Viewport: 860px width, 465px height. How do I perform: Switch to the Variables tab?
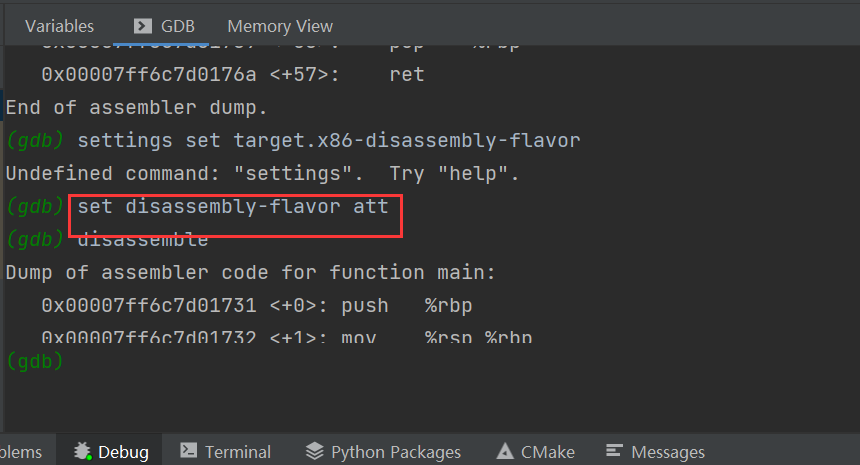coord(59,26)
